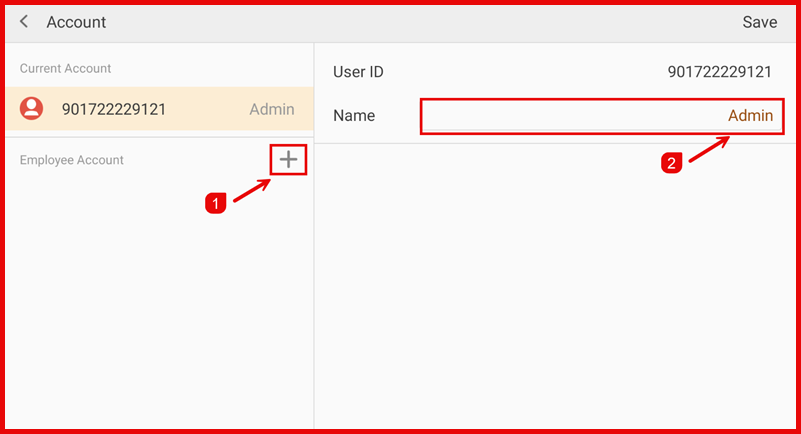This screenshot has height=434, width=801.
Task: Add a new employee account with plus icon
Action: click(x=288, y=159)
